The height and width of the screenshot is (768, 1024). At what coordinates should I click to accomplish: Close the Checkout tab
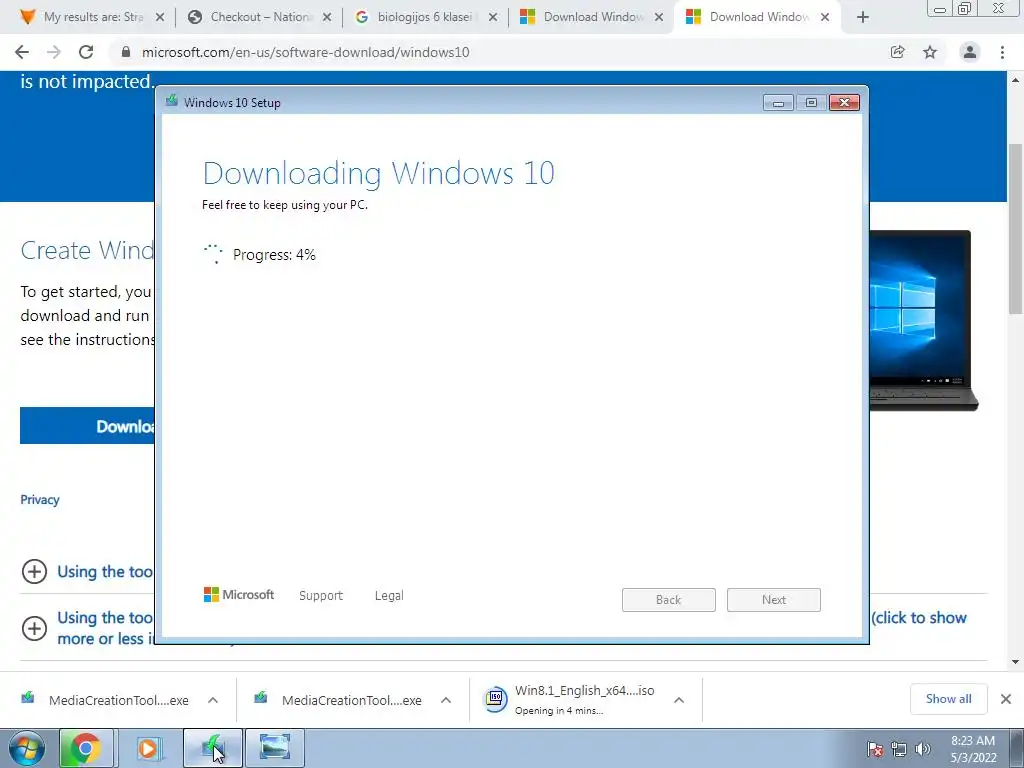click(x=327, y=18)
